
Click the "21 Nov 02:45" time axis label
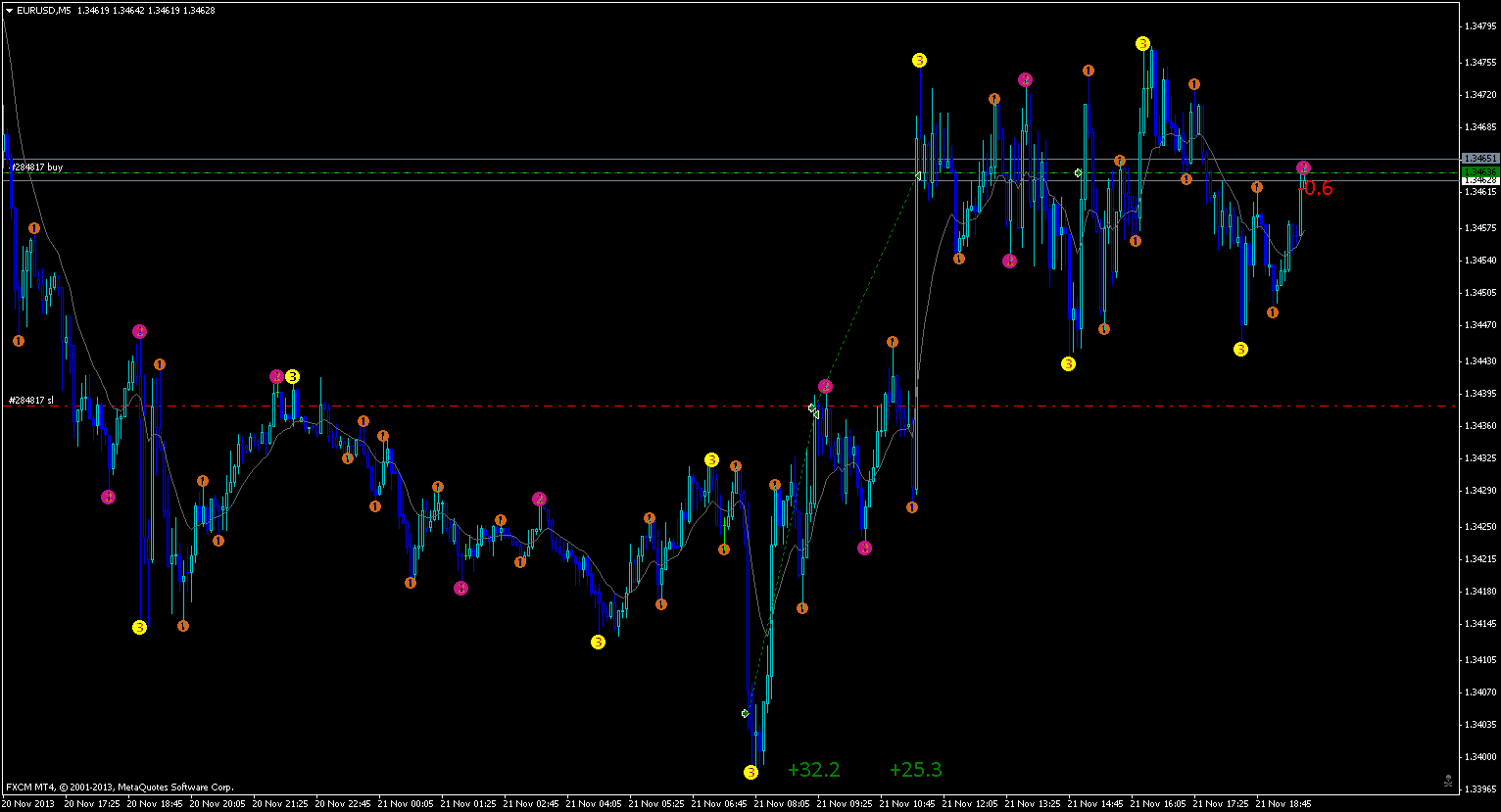point(531,804)
